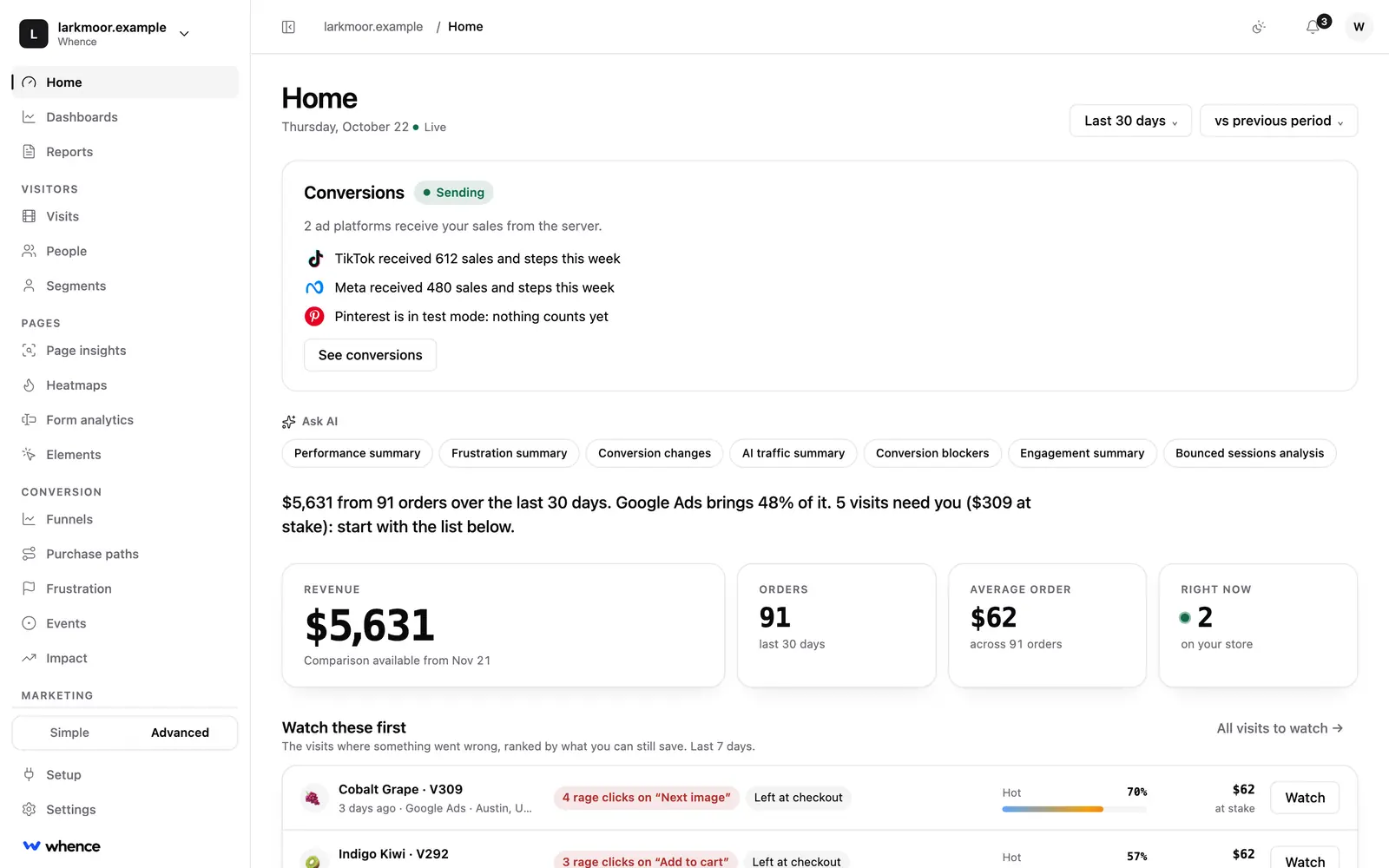Open the W user avatar menu

(x=1359, y=27)
